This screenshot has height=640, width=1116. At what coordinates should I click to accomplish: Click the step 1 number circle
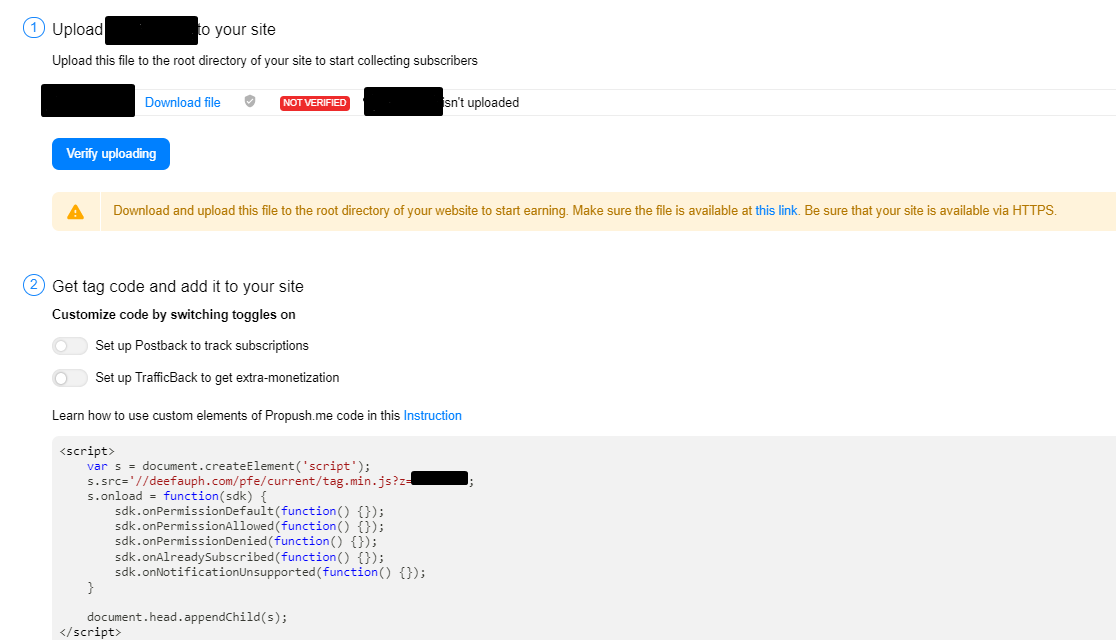tap(34, 29)
